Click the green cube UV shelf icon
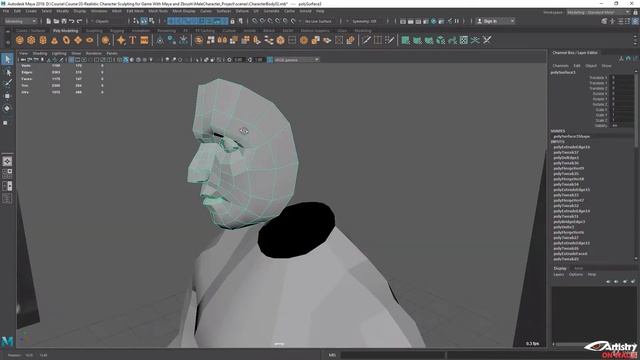Image resolution: width=640 pixels, height=360 pixels. (x=440, y=40)
